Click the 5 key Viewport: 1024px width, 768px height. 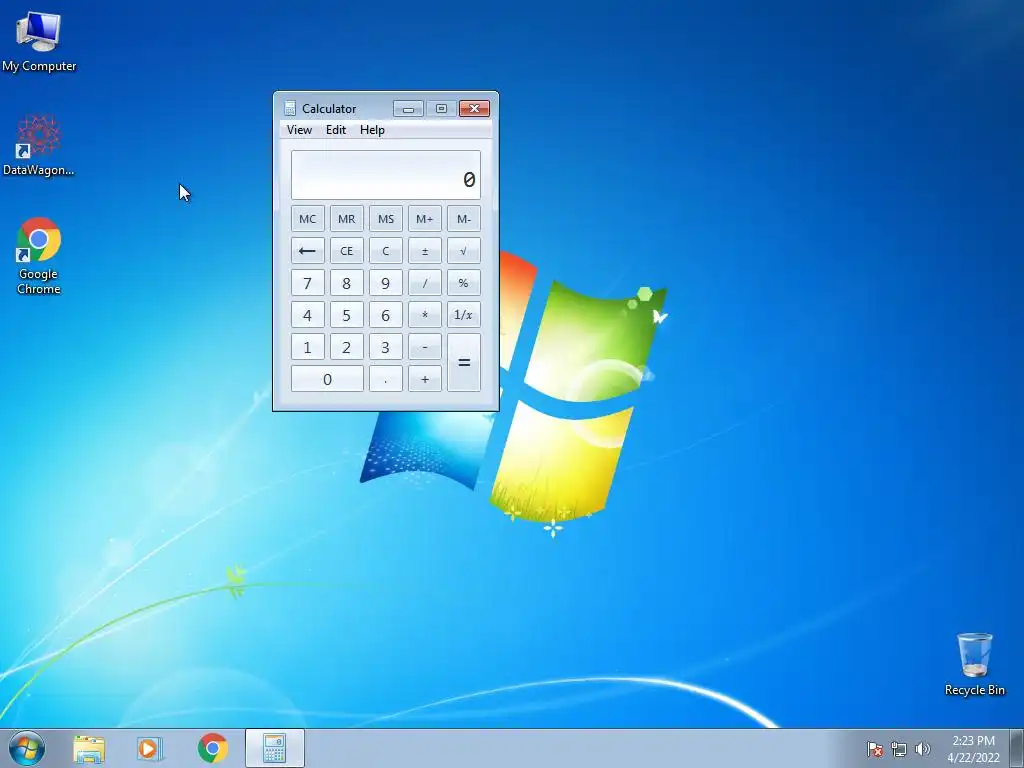(x=347, y=315)
